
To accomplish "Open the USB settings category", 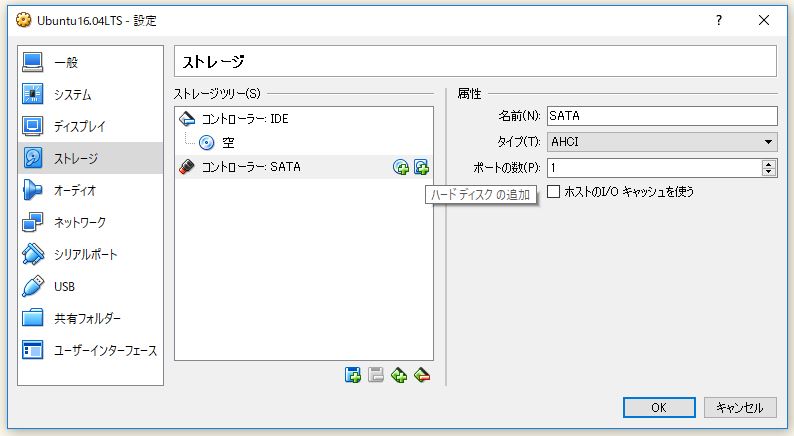I will click(90, 286).
